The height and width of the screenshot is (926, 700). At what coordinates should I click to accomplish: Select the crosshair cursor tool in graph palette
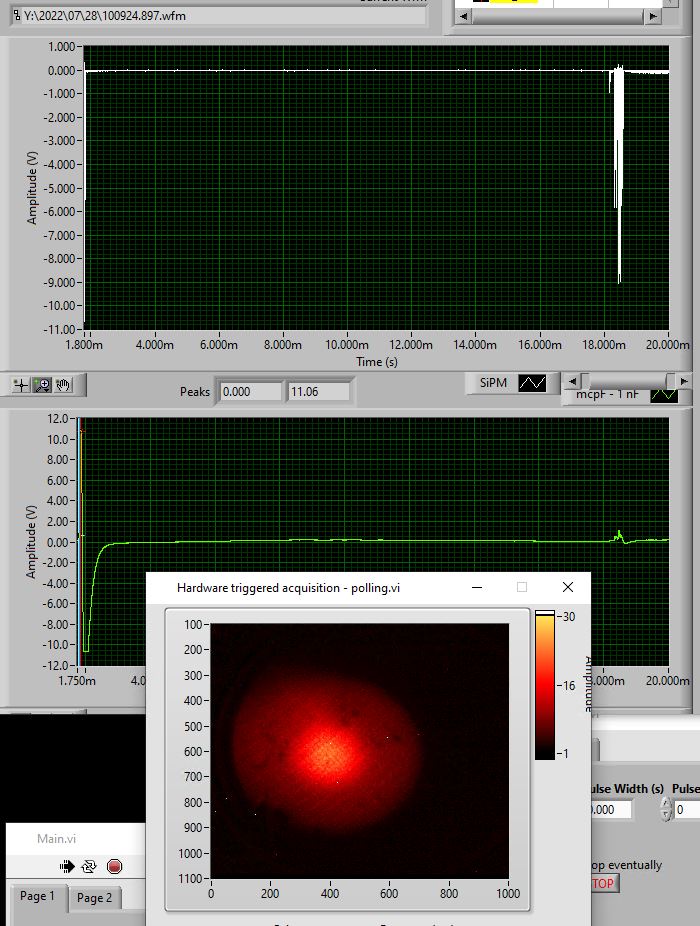pyautogui.click(x=22, y=385)
